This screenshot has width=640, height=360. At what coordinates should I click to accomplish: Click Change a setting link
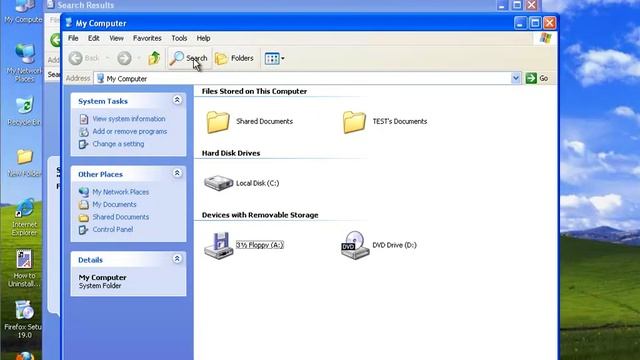[118, 144]
